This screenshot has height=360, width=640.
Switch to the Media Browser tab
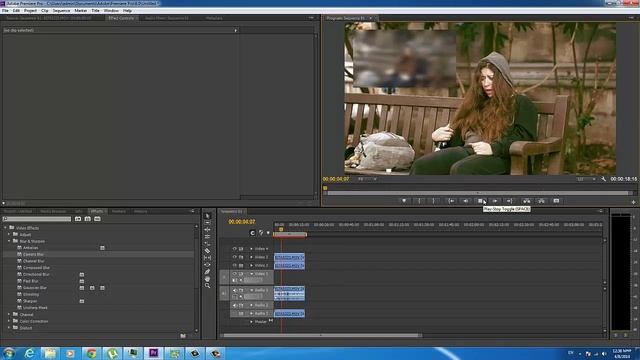(53, 211)
